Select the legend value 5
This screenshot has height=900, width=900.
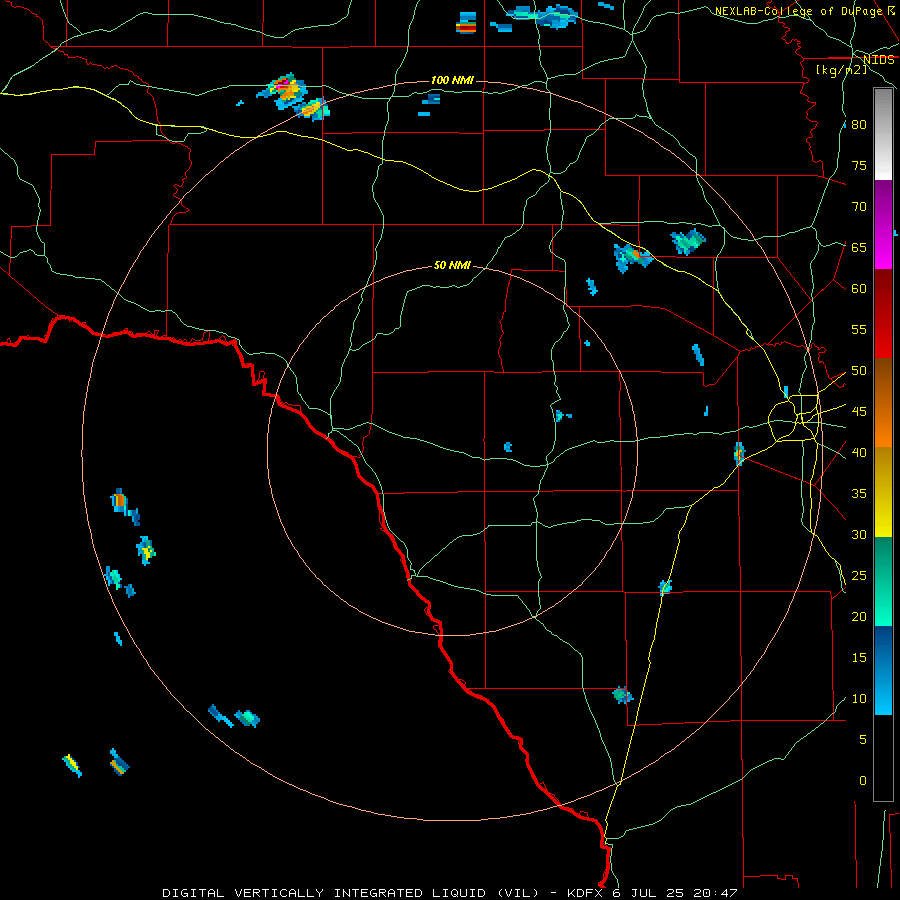(x=863, y=740)
